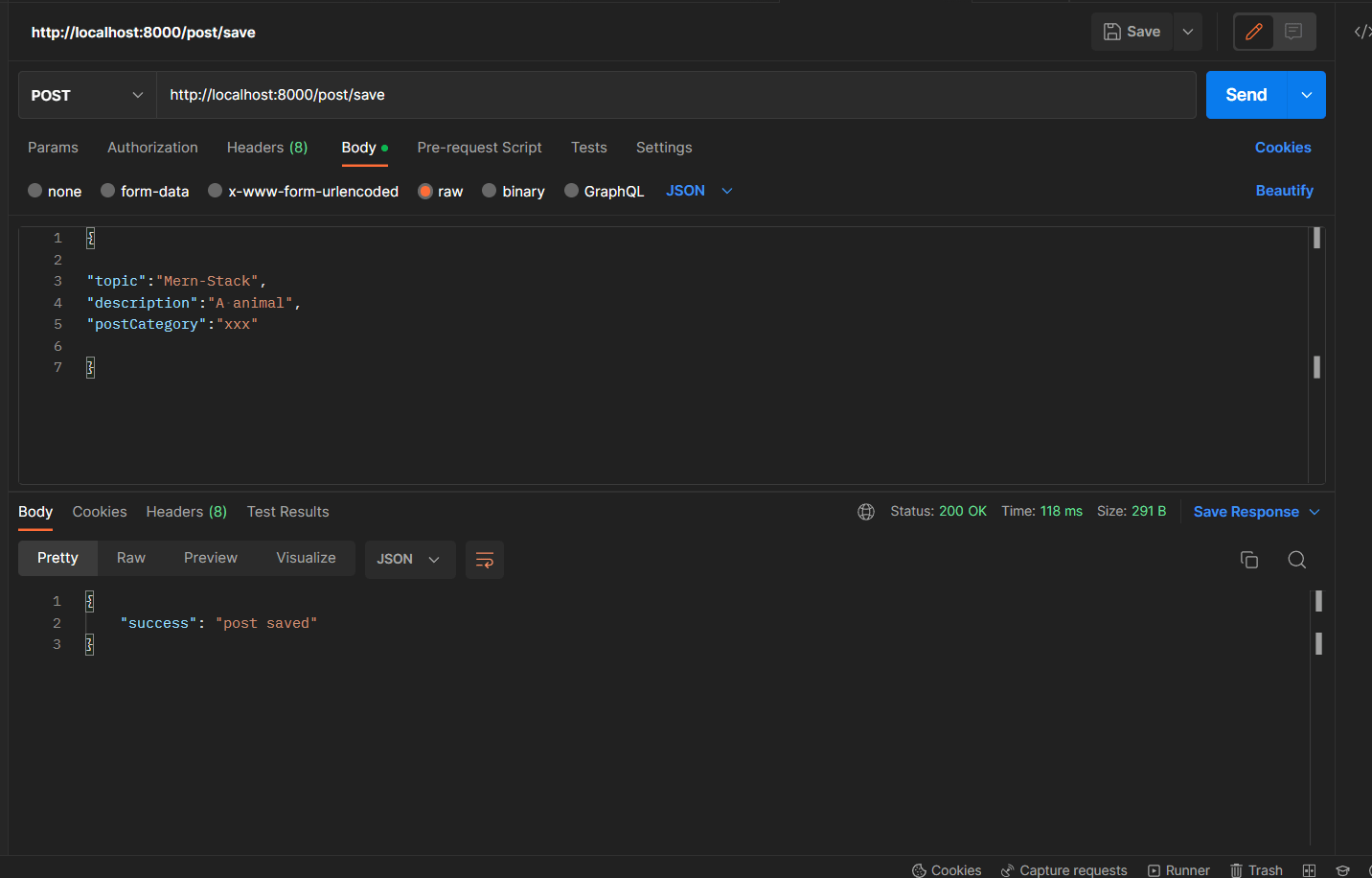
Task: Copy the response body via copy icon
Action: pos(1248,559)
